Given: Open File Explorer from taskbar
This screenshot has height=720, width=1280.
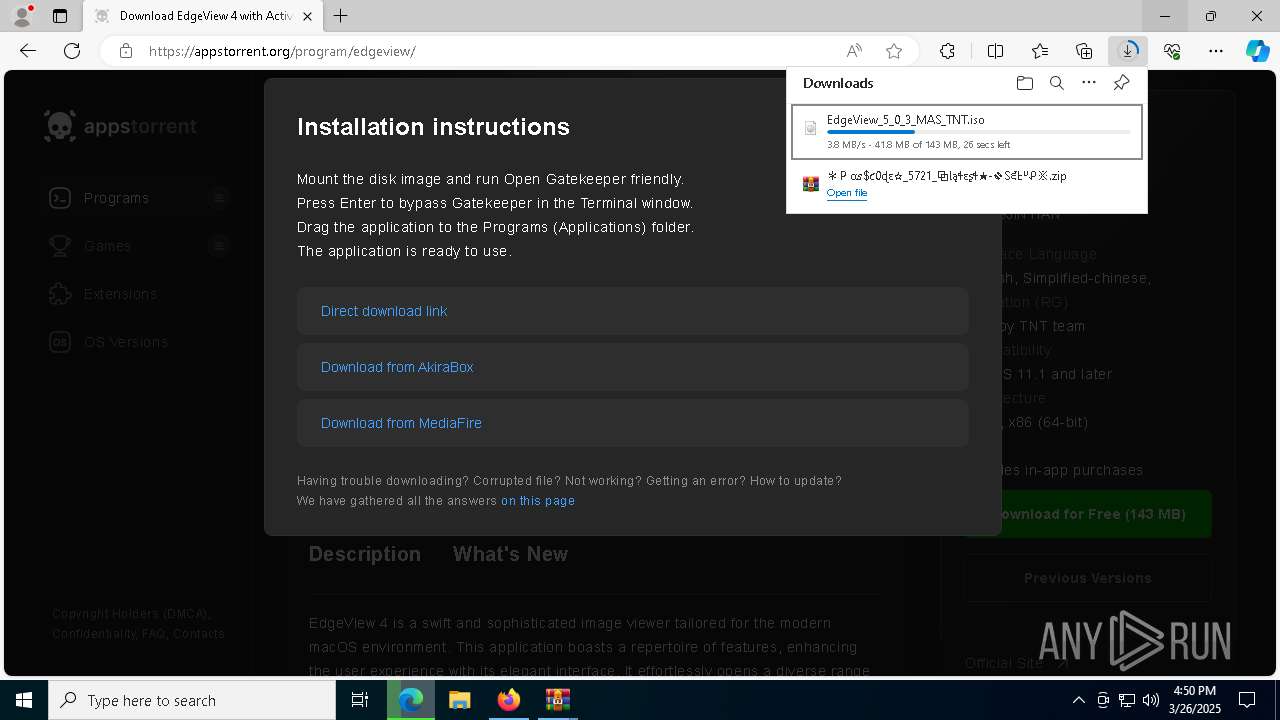Looking at the screenshot, I should (x=459, y=700).
